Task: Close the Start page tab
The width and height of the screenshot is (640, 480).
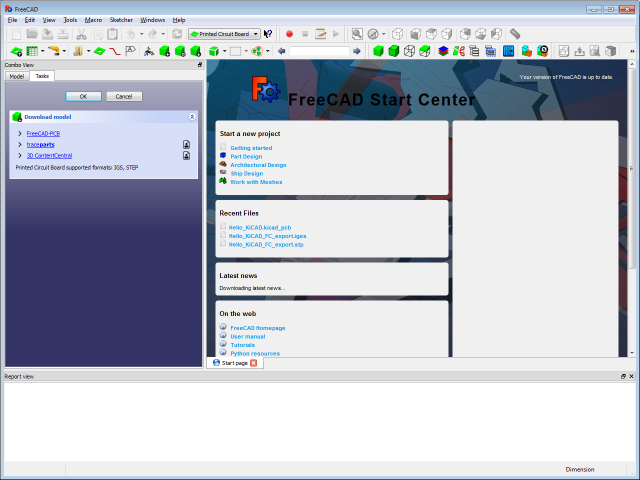Action: [x=253, y=363]
